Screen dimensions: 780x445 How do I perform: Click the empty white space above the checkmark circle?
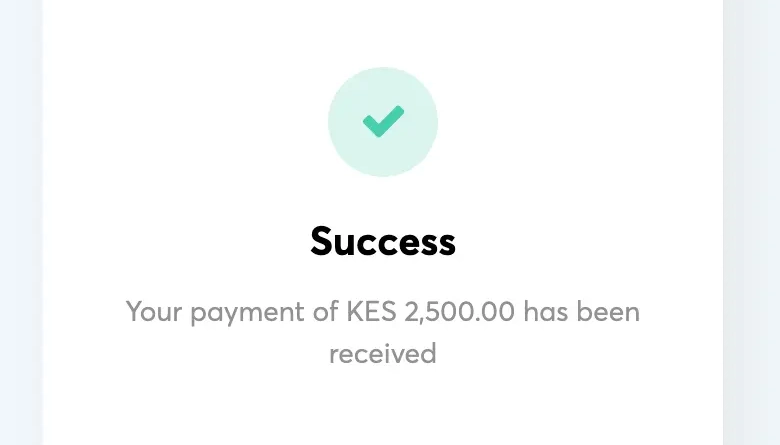pos(383,32)
